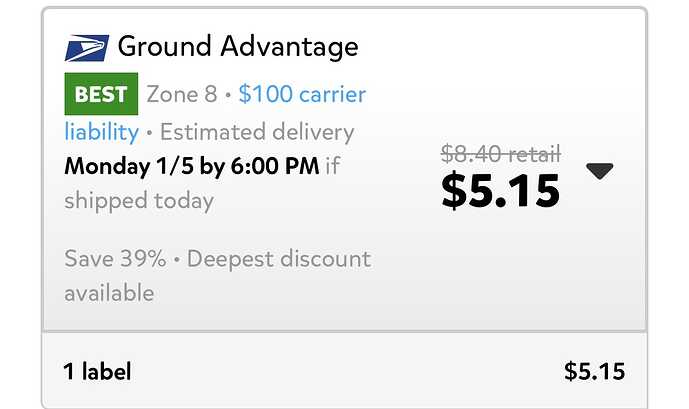
Task: Click the "shipped today" text
Action: coord(139,200)
